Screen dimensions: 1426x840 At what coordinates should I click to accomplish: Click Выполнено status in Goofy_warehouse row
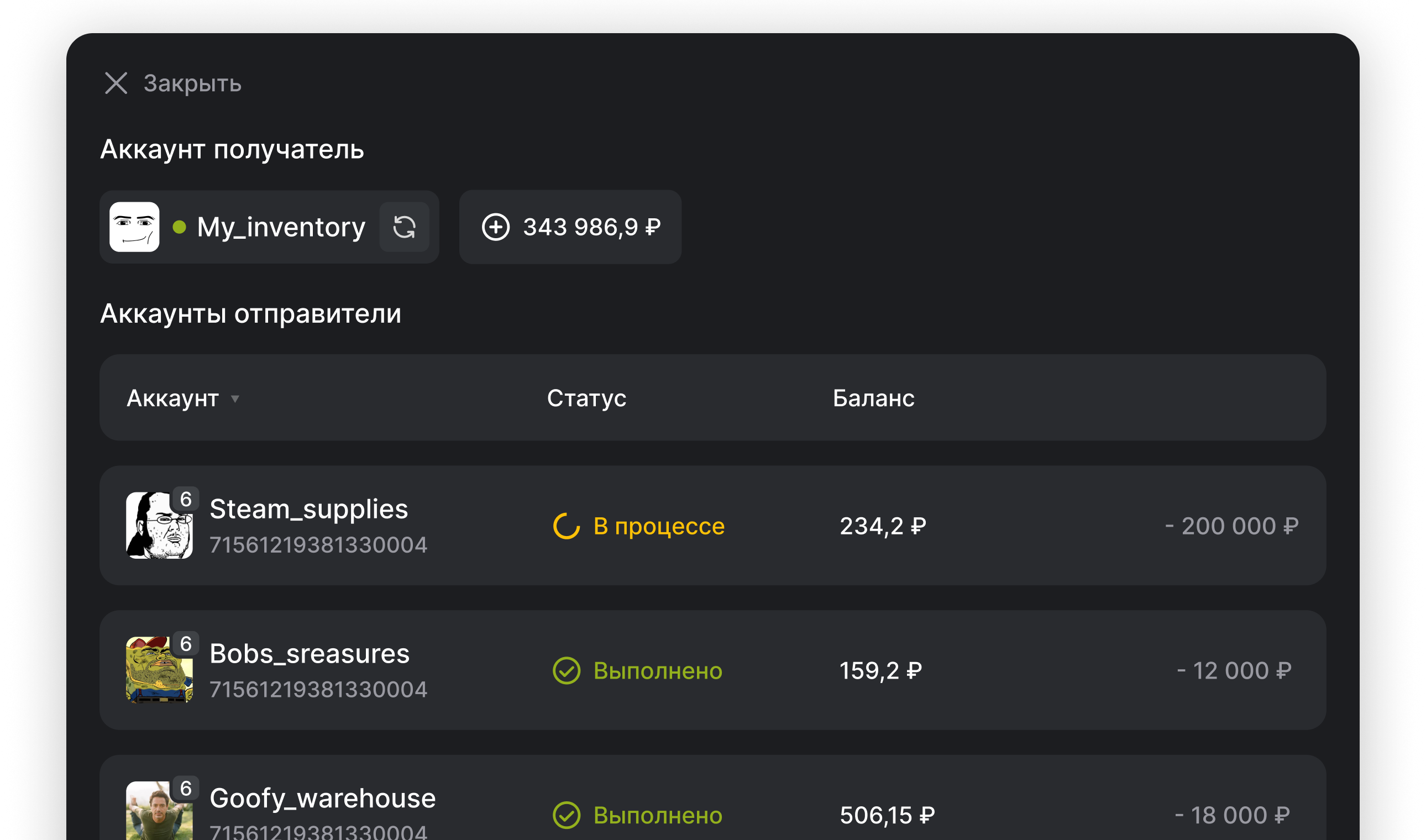pyautogui.click(x=658, y=815)
